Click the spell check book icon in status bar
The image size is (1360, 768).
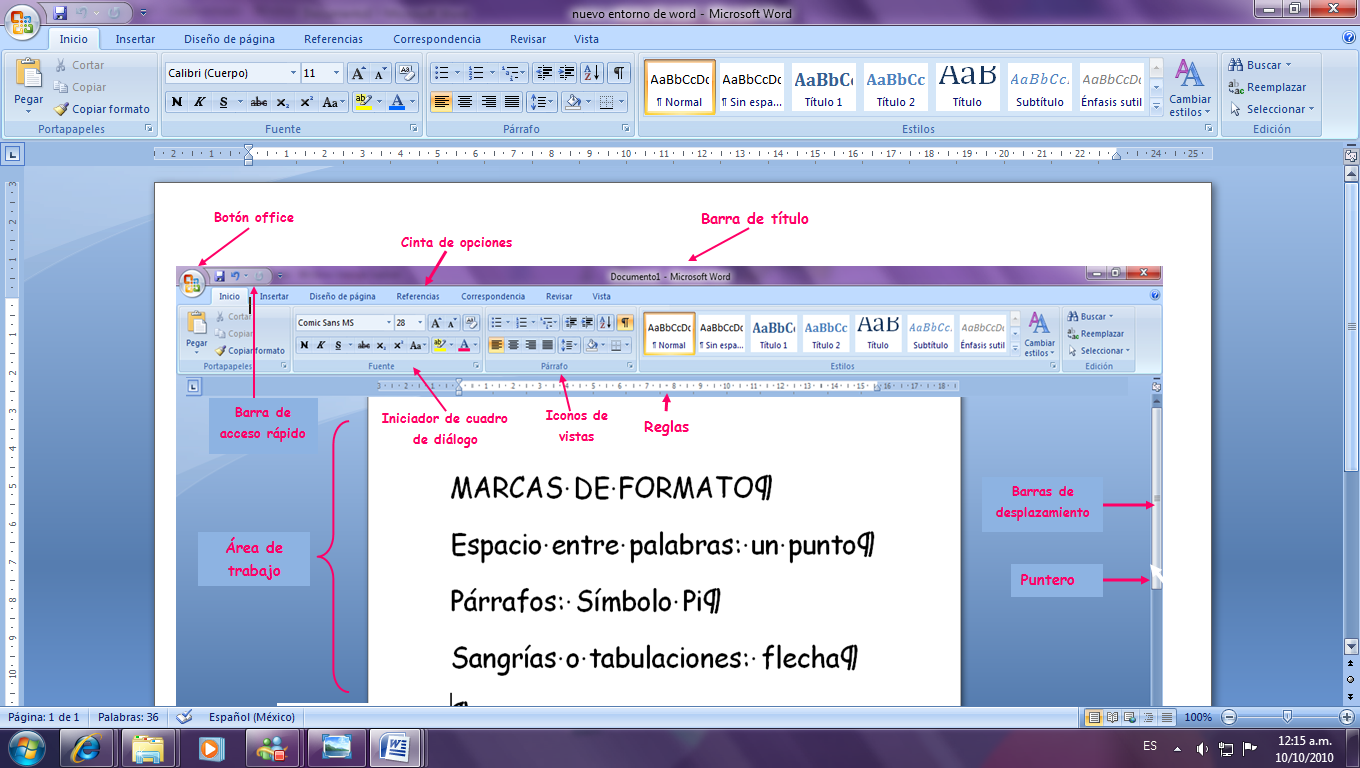[184, 717]
